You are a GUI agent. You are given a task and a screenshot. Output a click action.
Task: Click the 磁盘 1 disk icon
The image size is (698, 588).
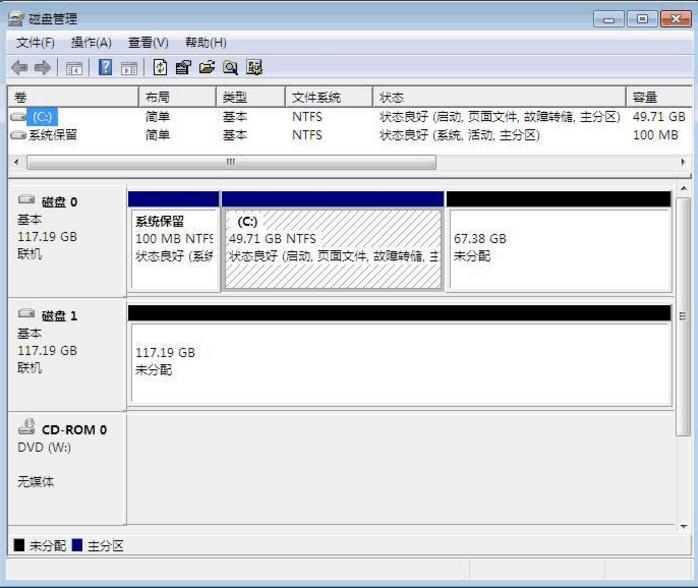(x=27, y=313)
